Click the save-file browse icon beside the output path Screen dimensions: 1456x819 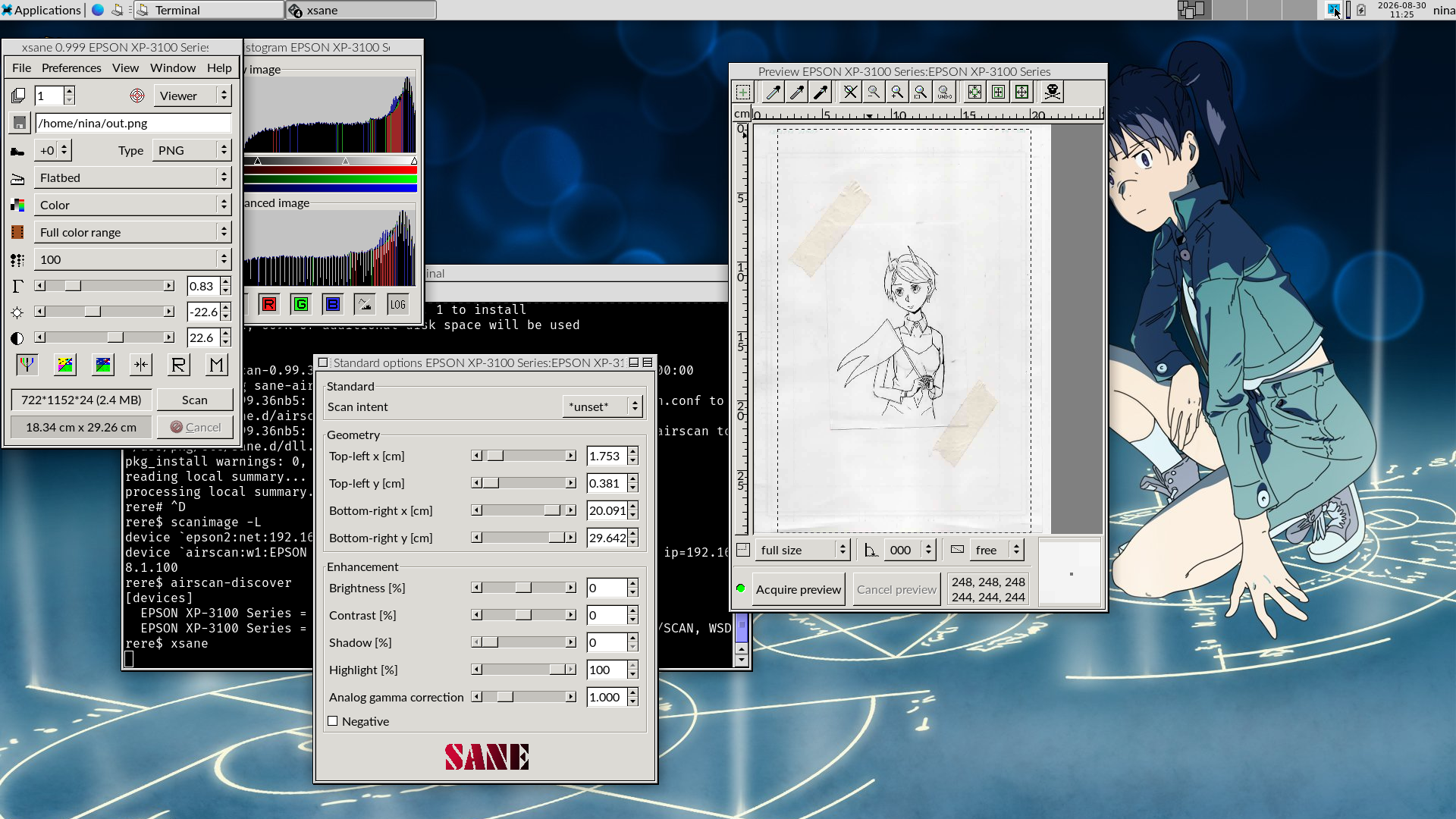(20, 123)
